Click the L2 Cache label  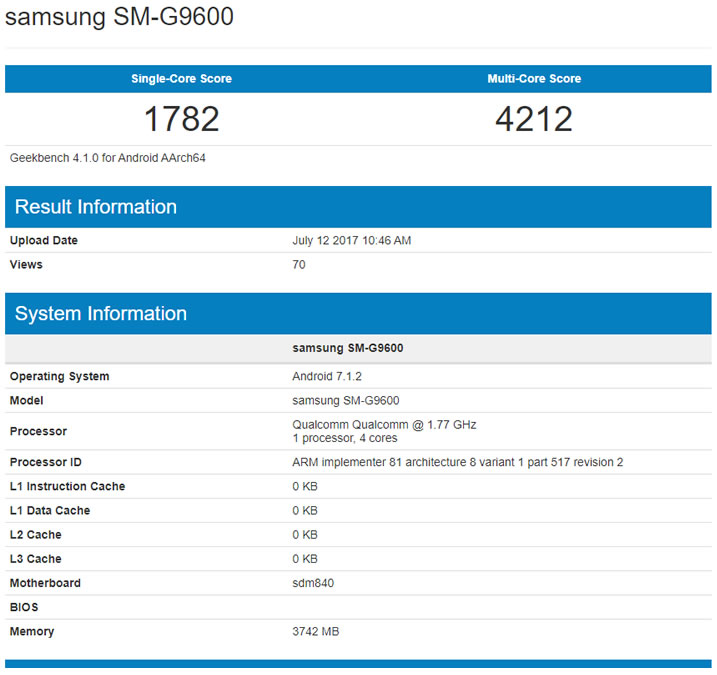pyautogui.click(x=36, y=535)
